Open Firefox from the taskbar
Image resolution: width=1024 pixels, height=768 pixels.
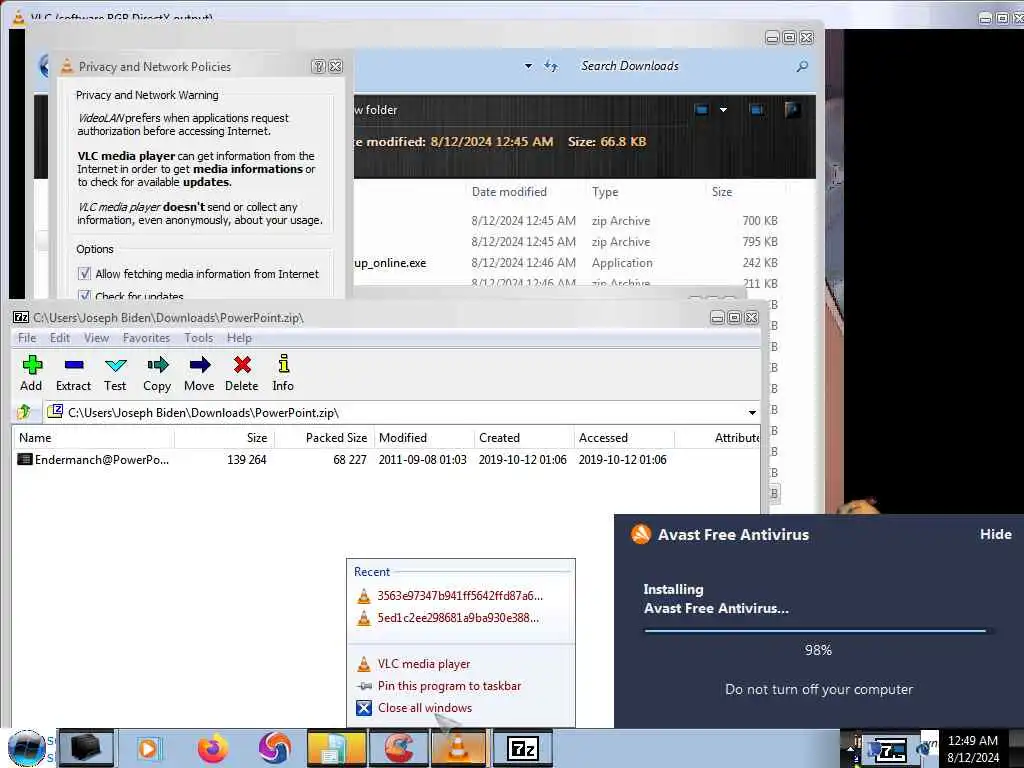click(213, 748)
